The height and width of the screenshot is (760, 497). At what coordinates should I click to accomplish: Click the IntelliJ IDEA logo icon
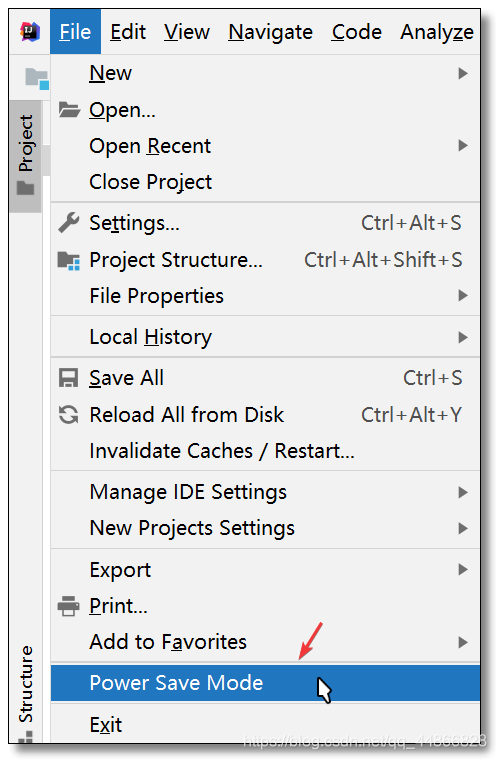(30, 32)
